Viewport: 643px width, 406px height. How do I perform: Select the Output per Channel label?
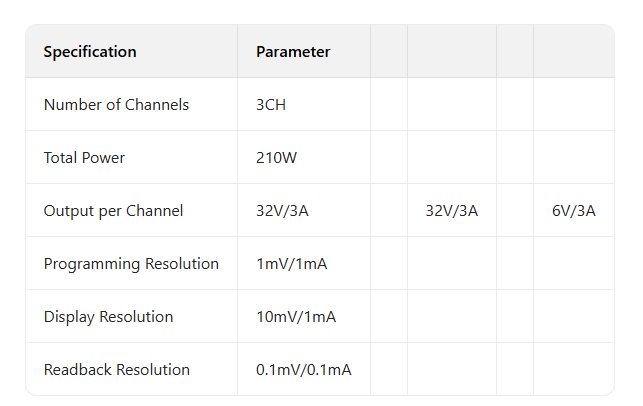coord(113,211)
